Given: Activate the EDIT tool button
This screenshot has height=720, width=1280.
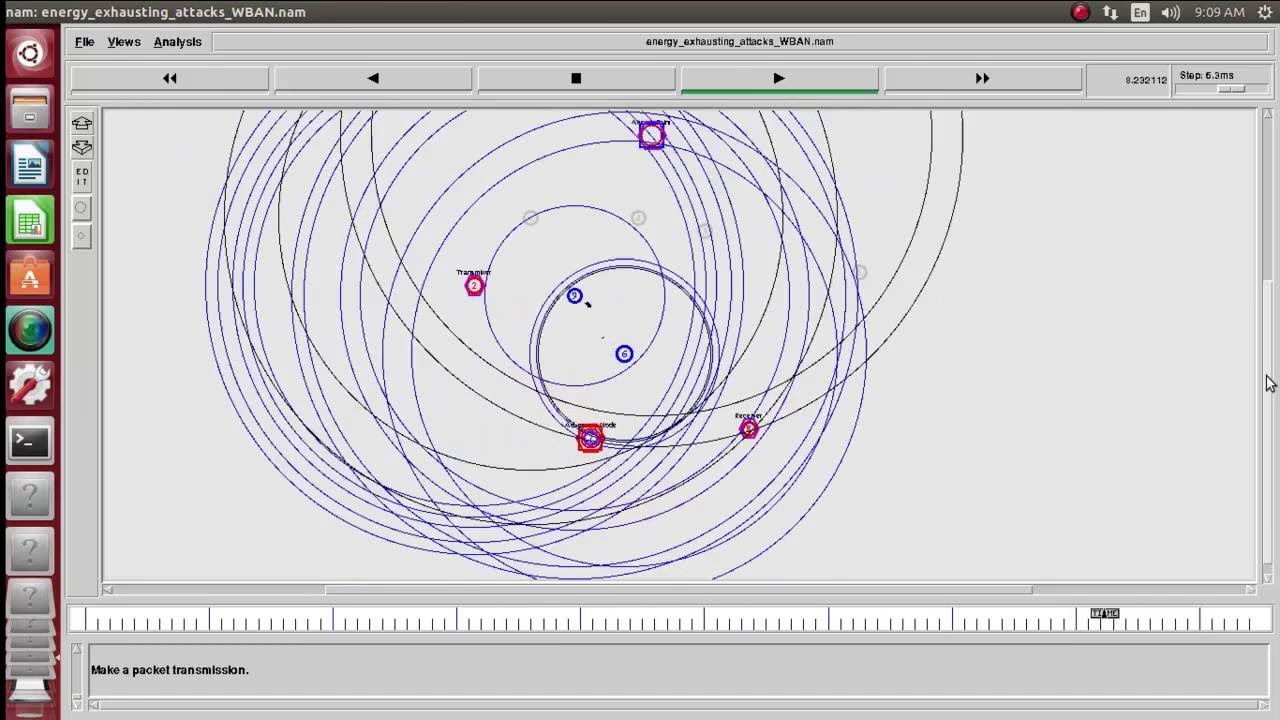Looking at the screenshot, I should coord(82,178).
